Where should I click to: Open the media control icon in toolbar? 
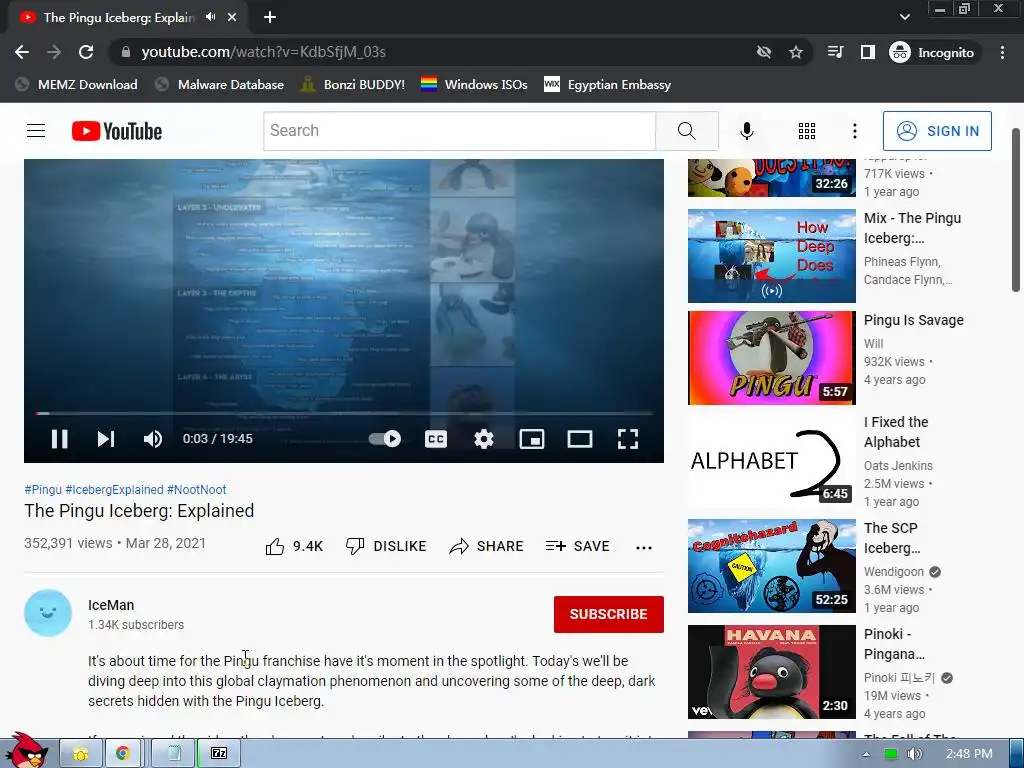click(x=835, y=52)
